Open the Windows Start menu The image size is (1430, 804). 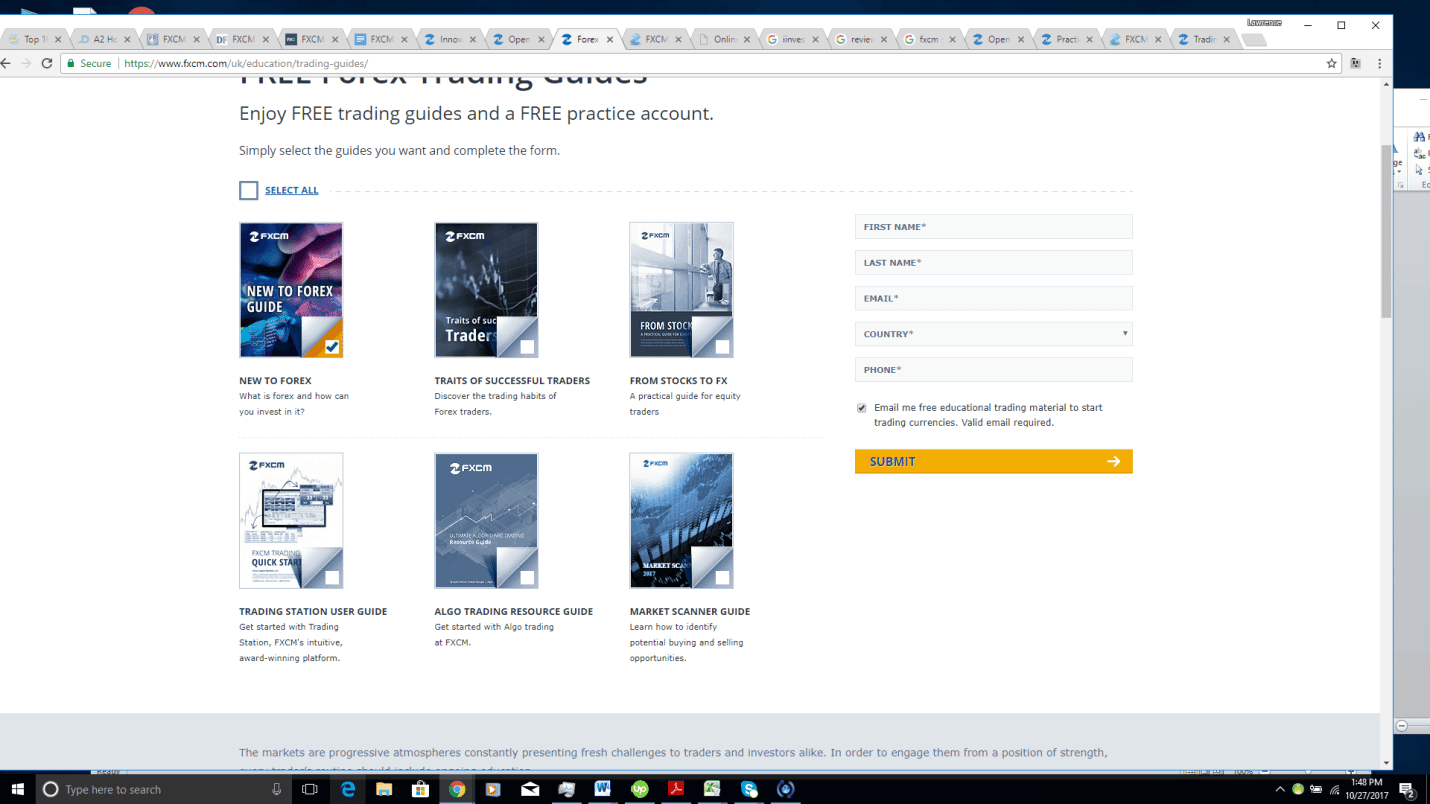pos(17,789)
